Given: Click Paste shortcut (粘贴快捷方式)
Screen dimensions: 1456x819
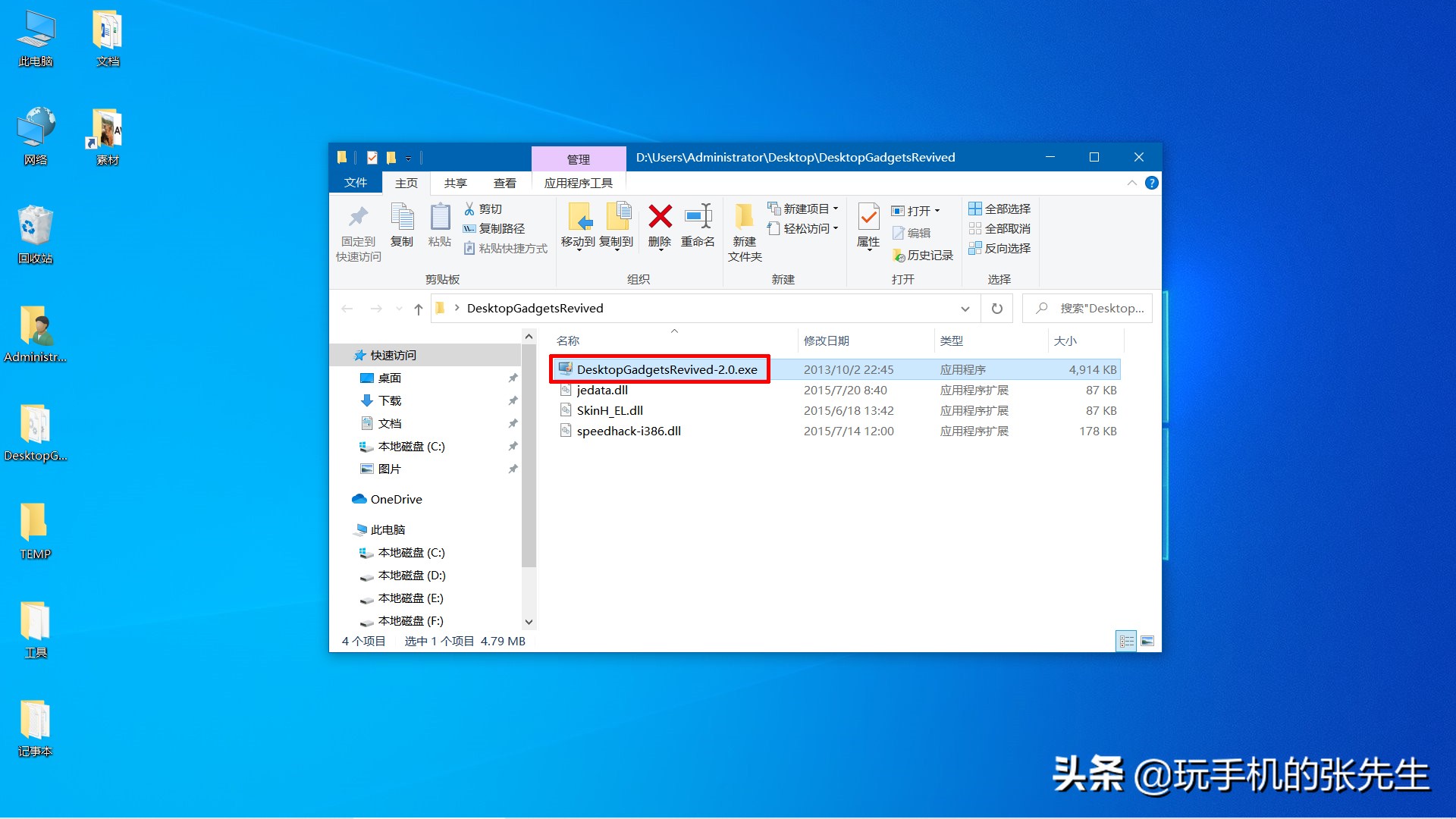Looking at the screenshot, I should click(x=506, y=248).
